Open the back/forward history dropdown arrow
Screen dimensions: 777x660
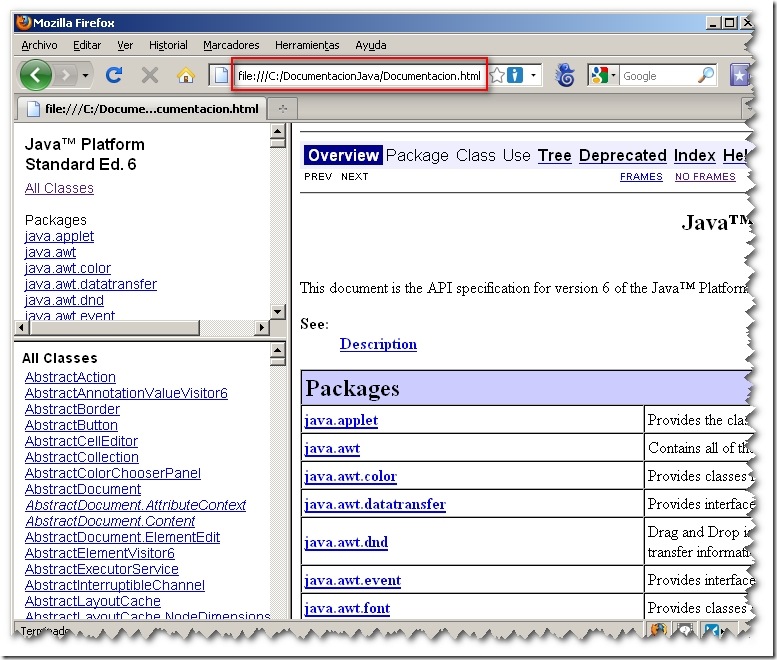85,76
